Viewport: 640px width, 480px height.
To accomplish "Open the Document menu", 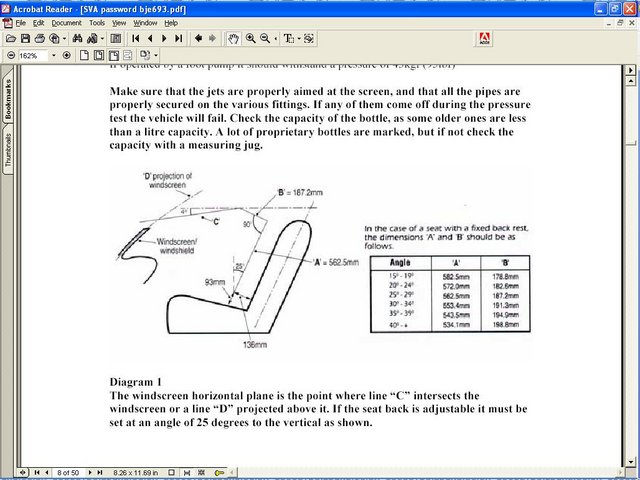I will click(66, 22).
